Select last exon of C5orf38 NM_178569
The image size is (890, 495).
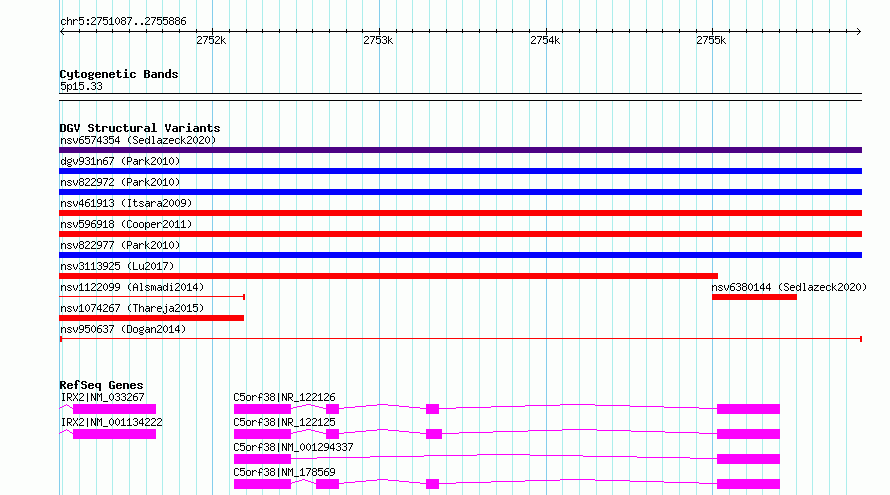[748, 484]
